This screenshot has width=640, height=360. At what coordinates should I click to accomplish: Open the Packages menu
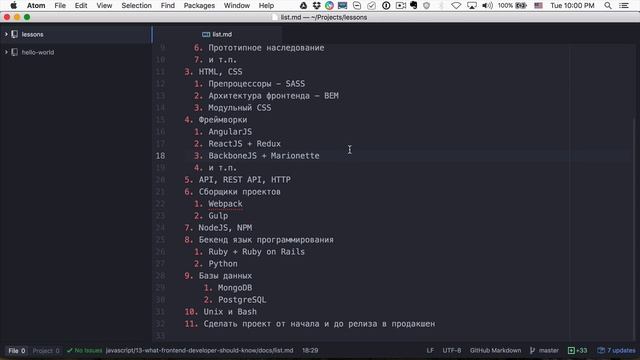[199, 5]
